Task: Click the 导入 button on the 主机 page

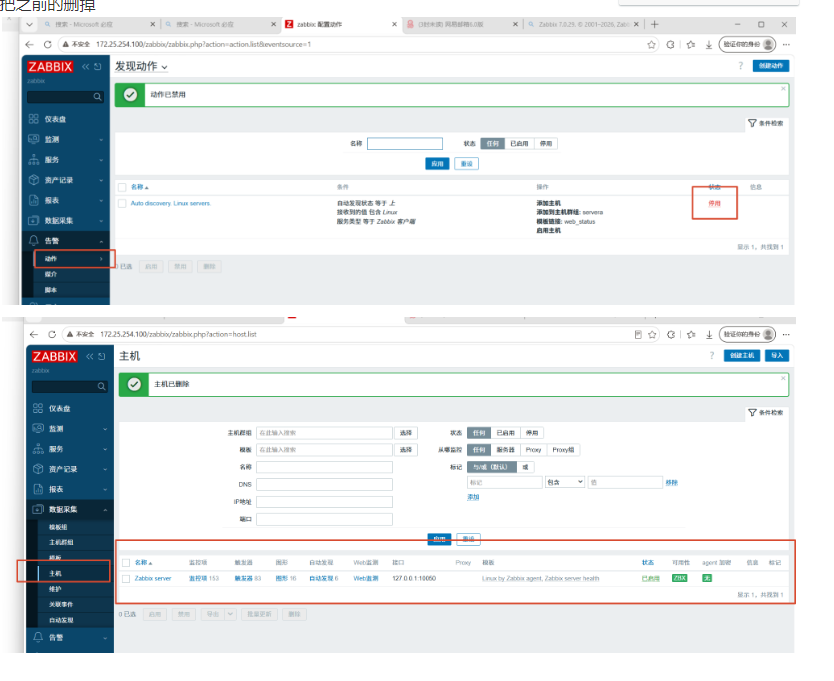Action: tap(777, 355)
